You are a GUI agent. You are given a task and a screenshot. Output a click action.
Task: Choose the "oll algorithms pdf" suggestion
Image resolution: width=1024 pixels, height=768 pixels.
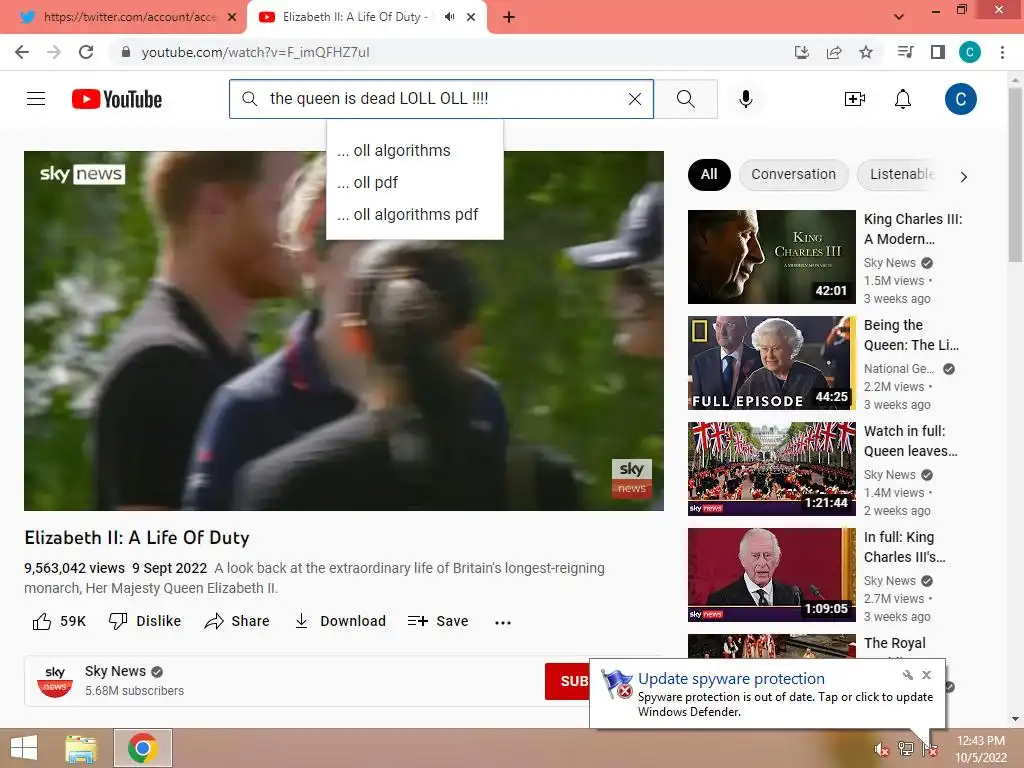[415, 214]
